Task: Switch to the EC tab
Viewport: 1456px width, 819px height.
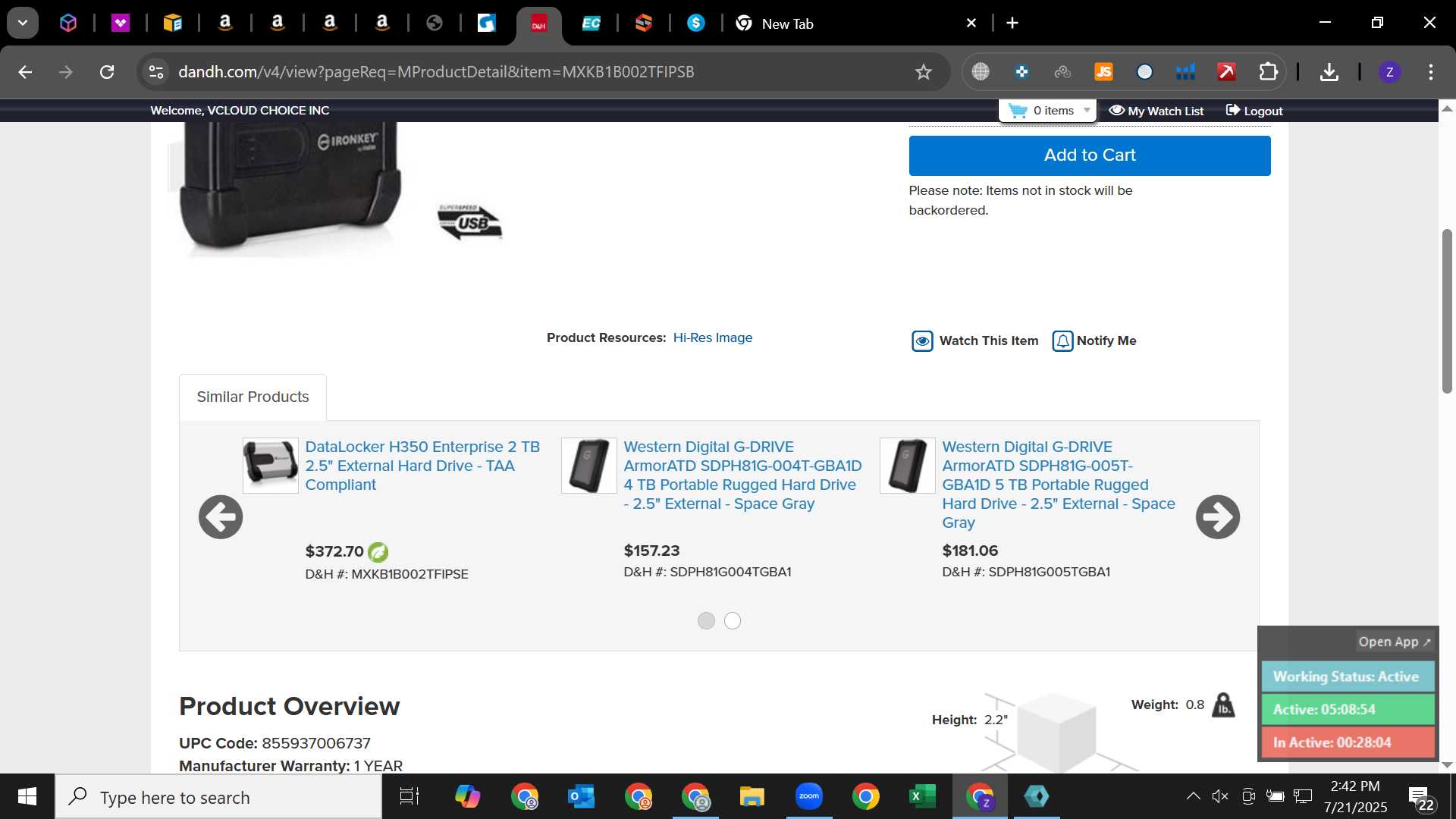Action: tap(591, 24)
